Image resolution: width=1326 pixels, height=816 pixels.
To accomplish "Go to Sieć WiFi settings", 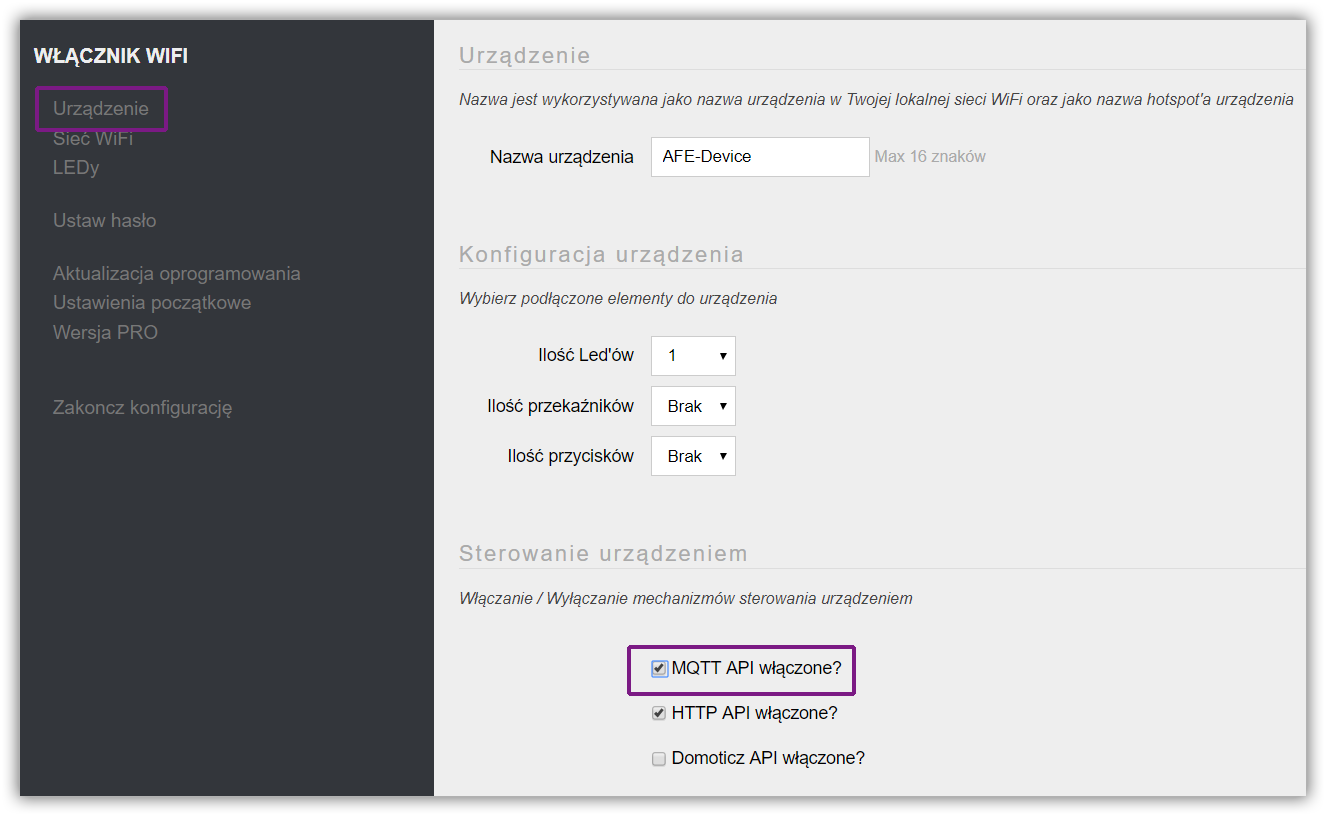I will coord(93,138).
